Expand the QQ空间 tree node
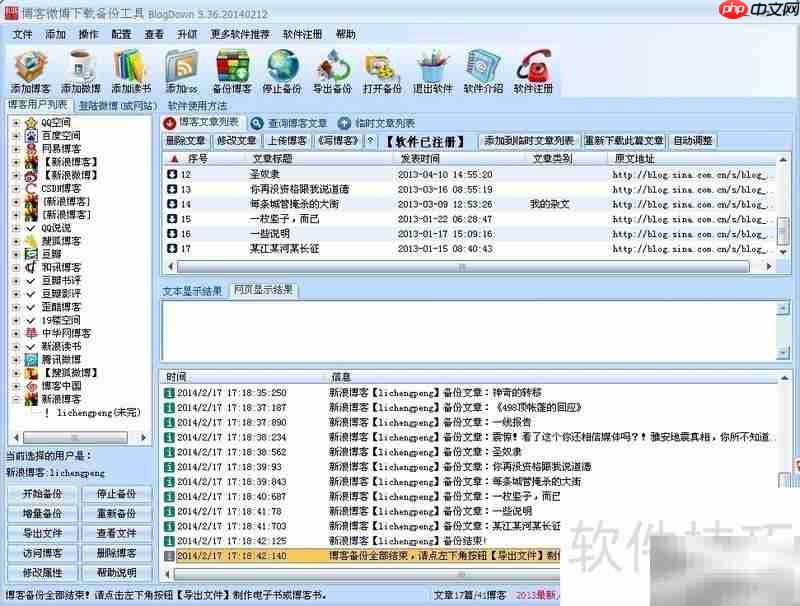This screenshot has width=800, height=606. (x=16, y=123)
